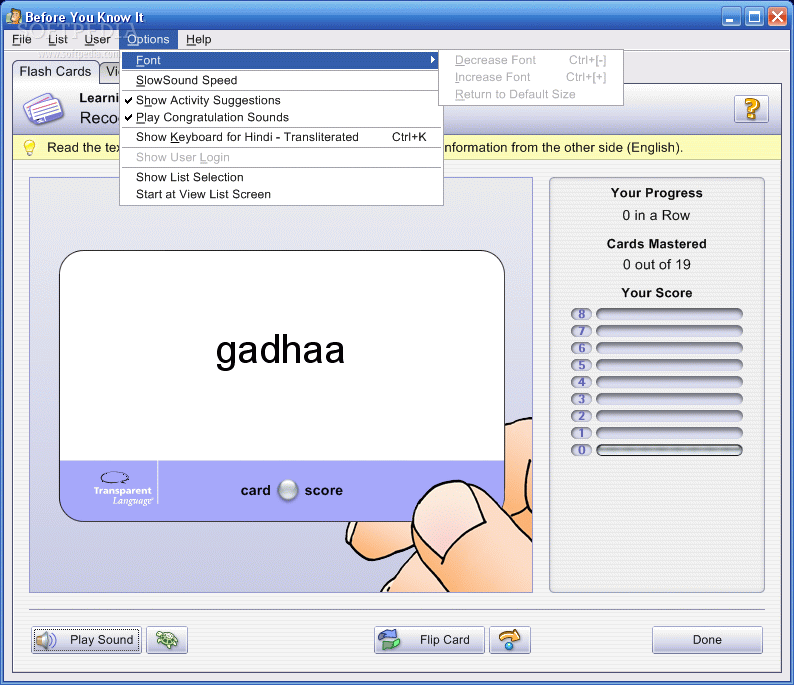This screenshot has width=794, height=685.
Task: Select score level 7 badge
Action: [x=581, y=331]
